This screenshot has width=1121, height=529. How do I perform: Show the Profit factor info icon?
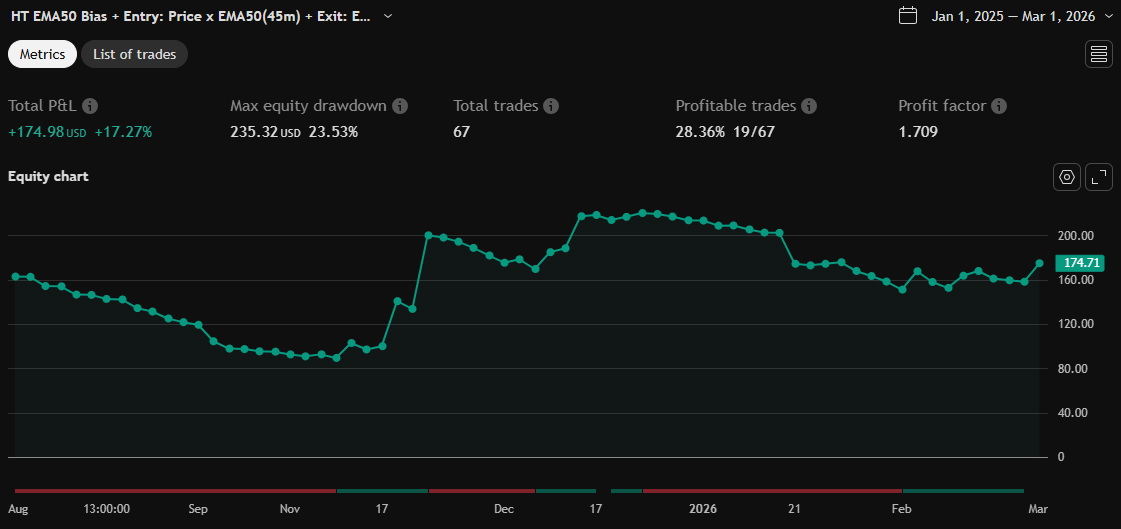[999, 106]
